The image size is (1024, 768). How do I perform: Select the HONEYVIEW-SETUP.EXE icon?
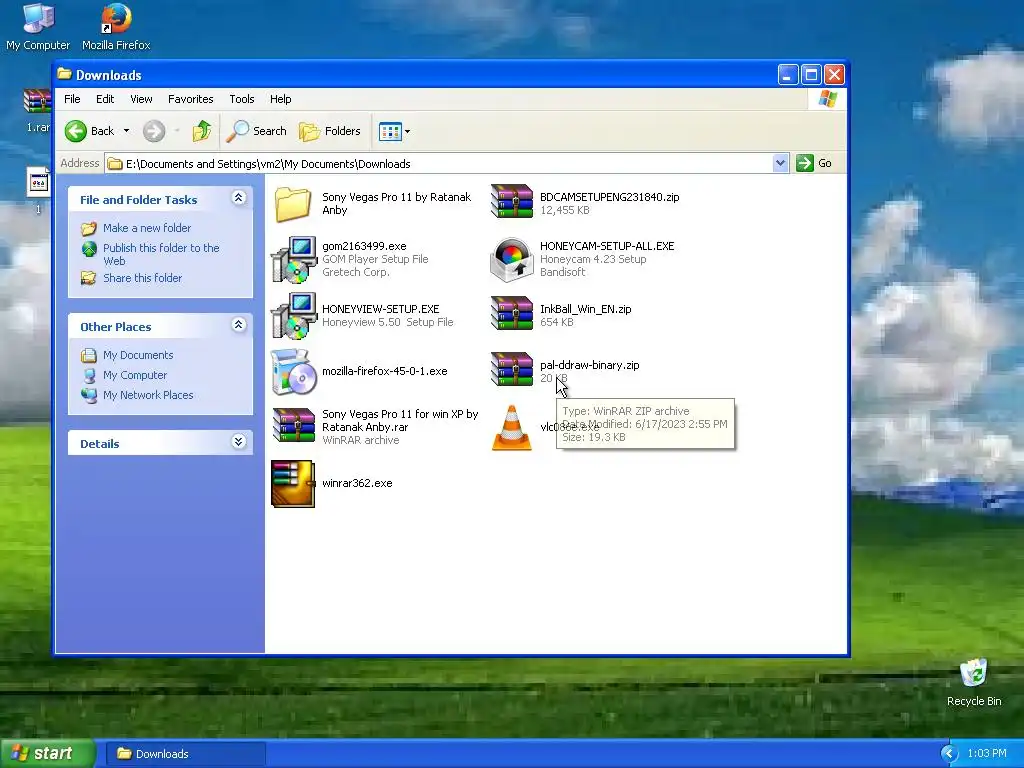[x=294, y=315]
